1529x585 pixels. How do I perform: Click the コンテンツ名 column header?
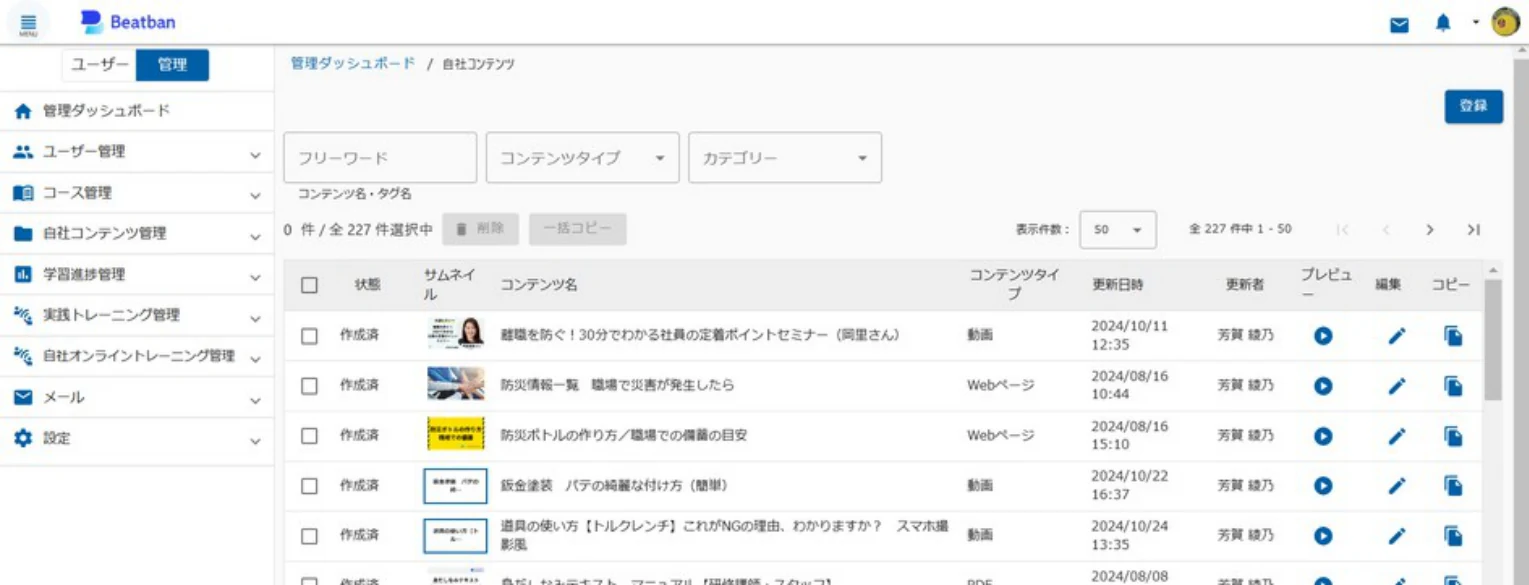(x=539, y=285)
